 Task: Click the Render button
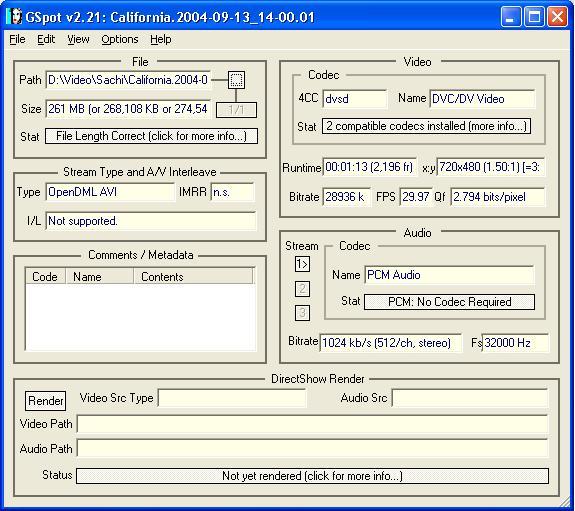click(45, 401)
